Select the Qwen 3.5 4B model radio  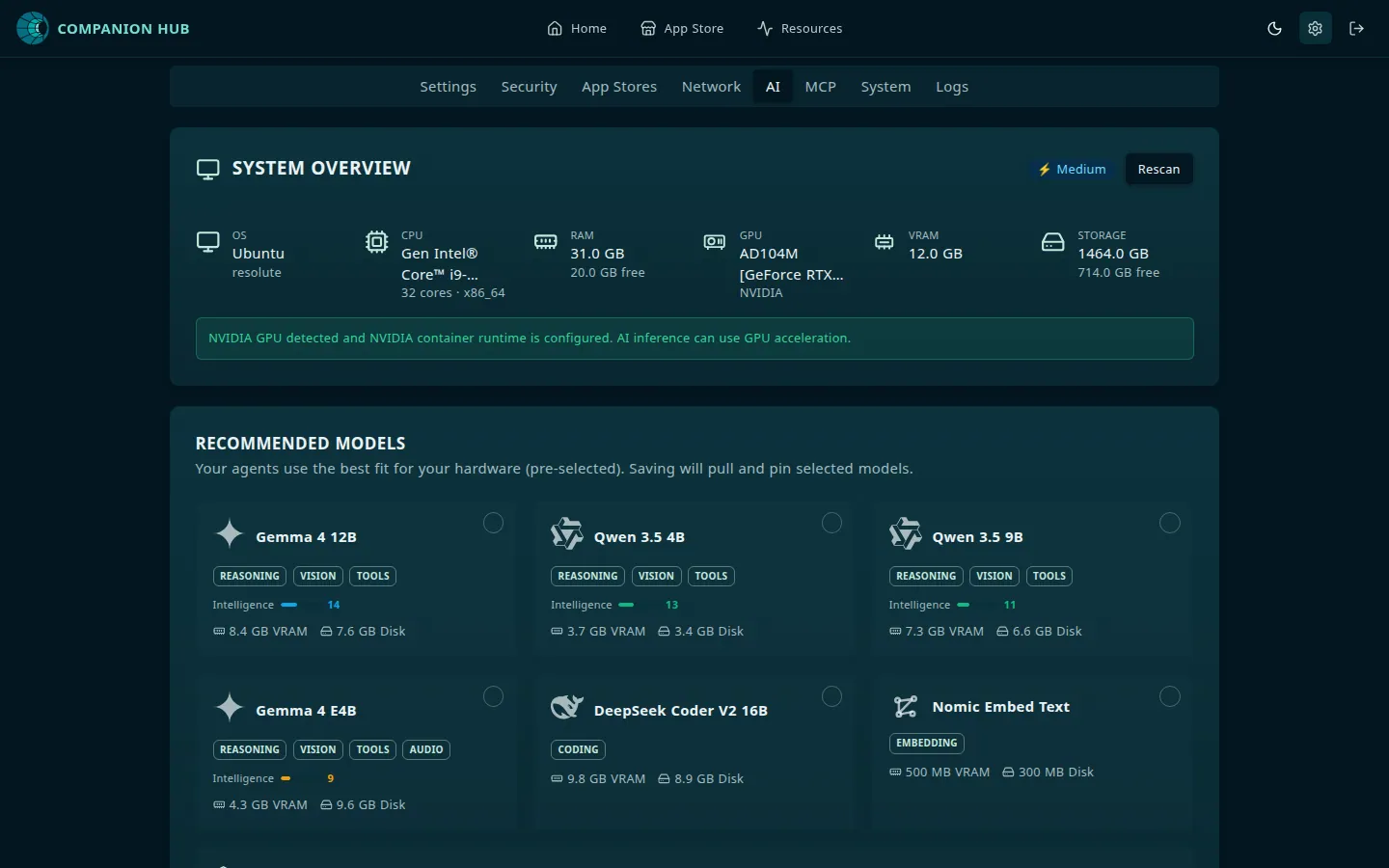tap(831, 523)
